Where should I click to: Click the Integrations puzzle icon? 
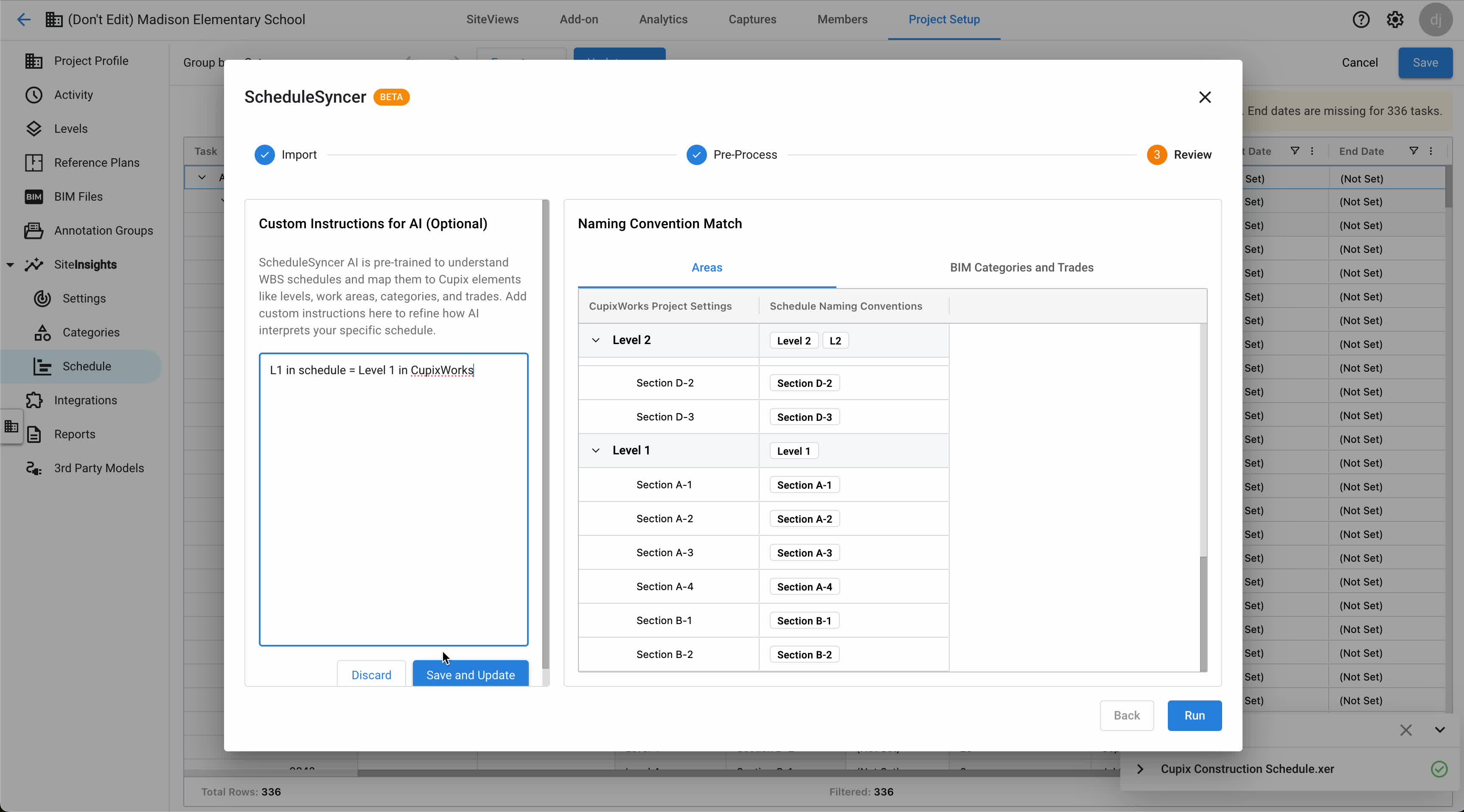pos(34,400)
